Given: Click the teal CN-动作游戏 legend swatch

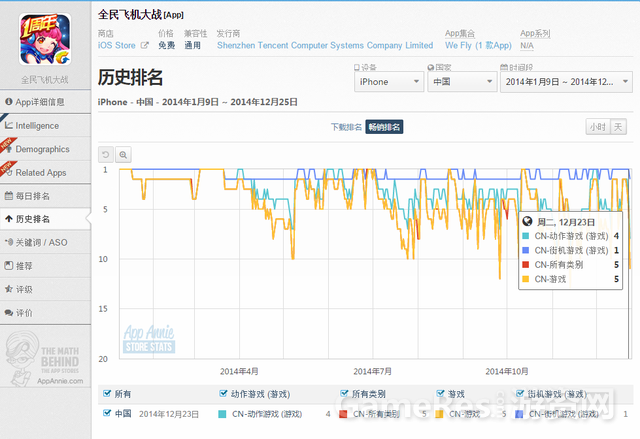Looking at the screenshot, I should pyautogui.click(x=222, y=414).
